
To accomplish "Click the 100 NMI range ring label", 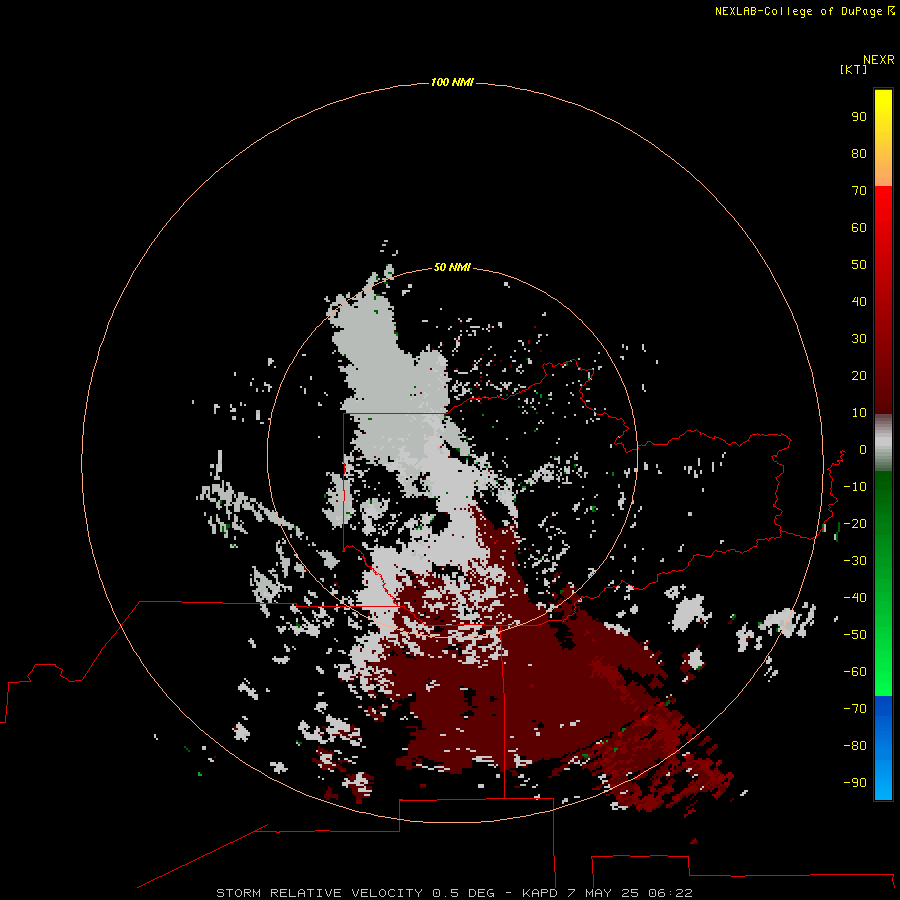I will [452, 83].
